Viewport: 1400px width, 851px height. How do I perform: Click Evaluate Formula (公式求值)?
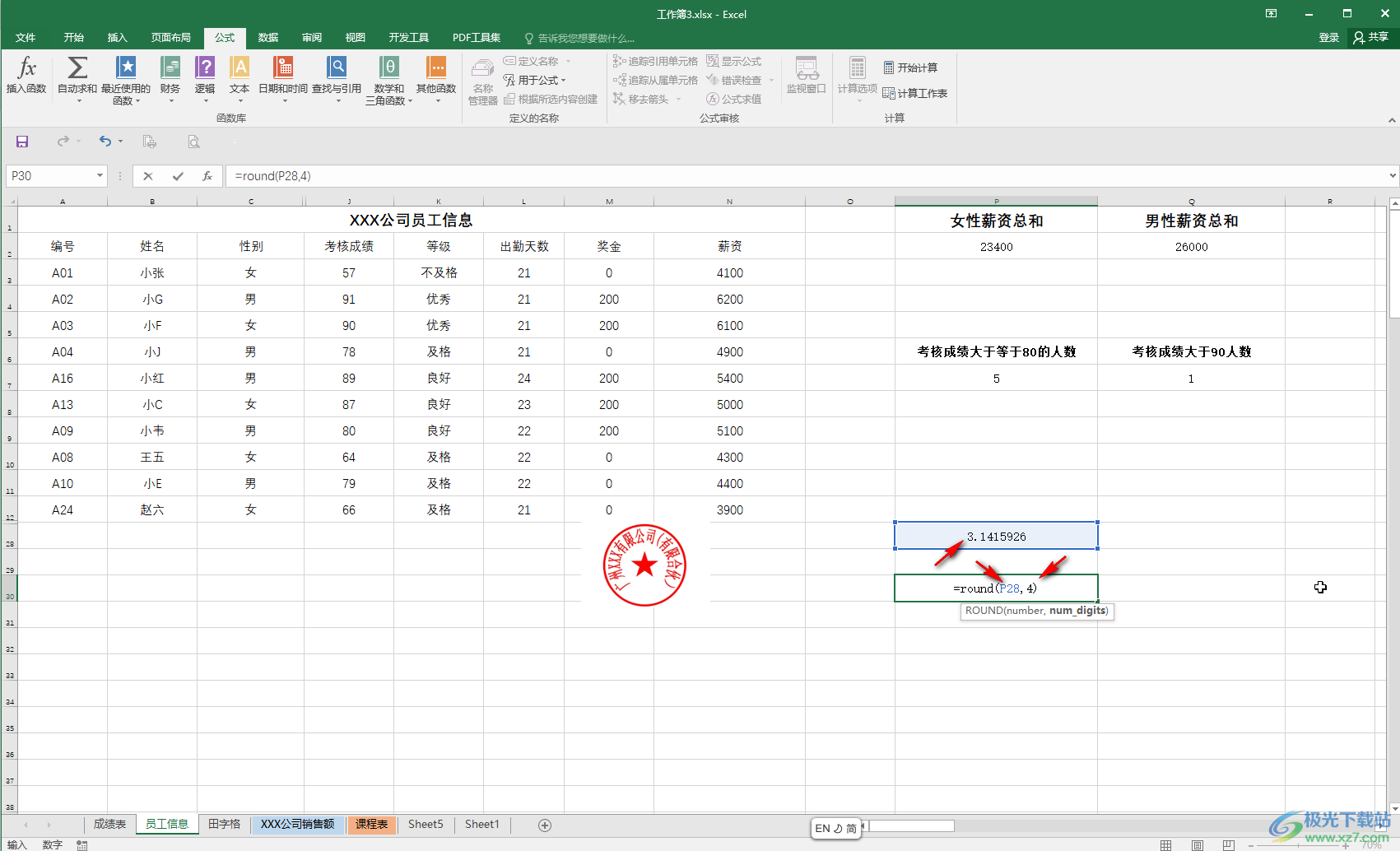pos(734,99)
